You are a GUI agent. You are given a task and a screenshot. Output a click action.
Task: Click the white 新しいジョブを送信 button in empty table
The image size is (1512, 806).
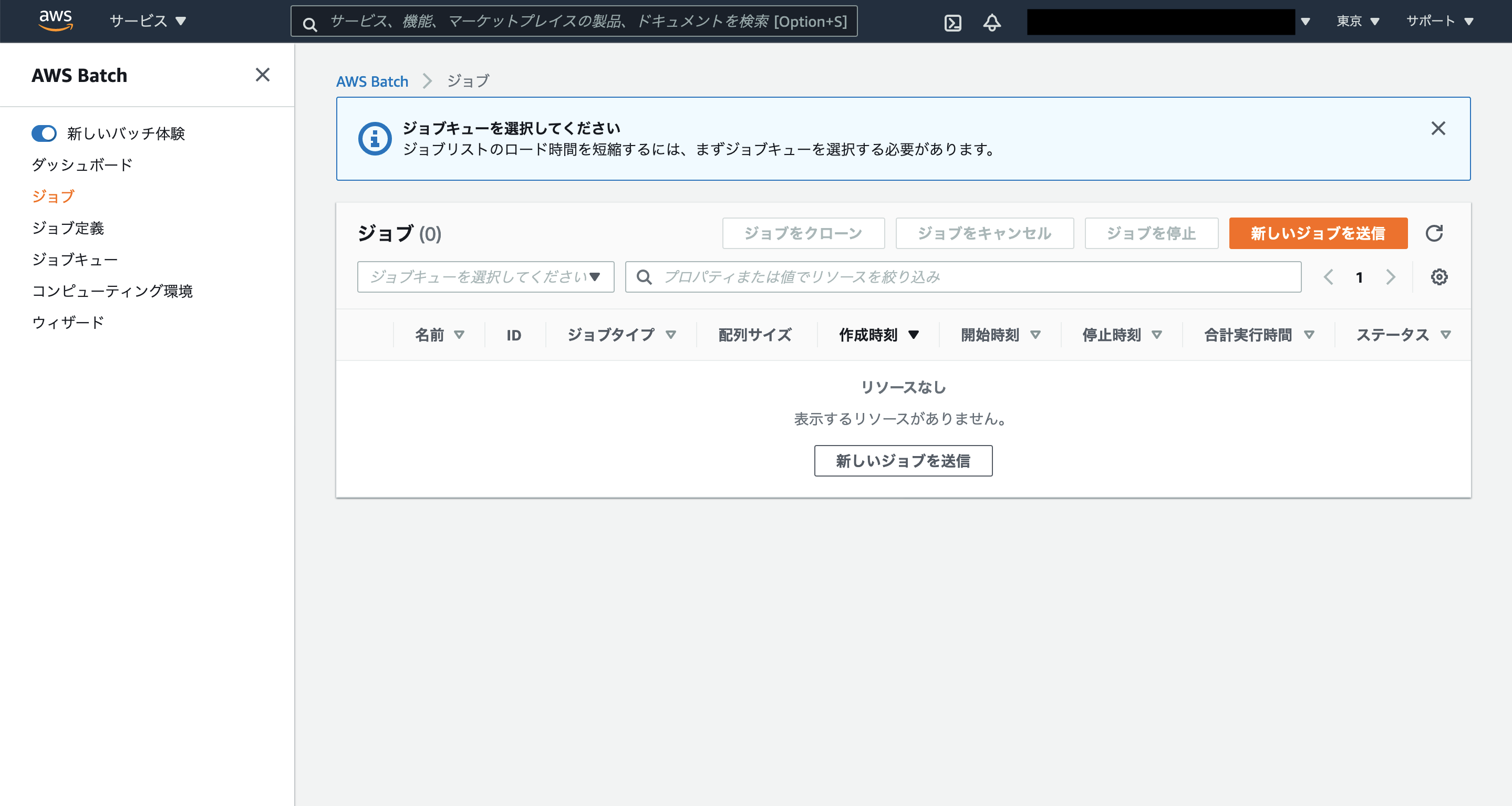point(903,460)
